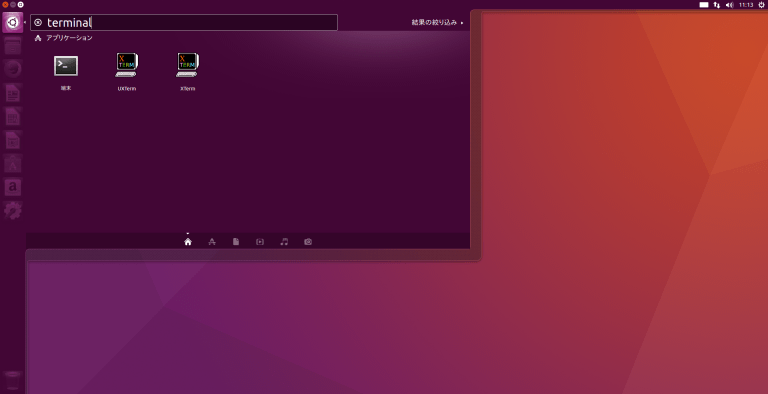The image size is (768, 394).
Task: Switch to the Applications lens icon
Action: click(x=212, y=242)
